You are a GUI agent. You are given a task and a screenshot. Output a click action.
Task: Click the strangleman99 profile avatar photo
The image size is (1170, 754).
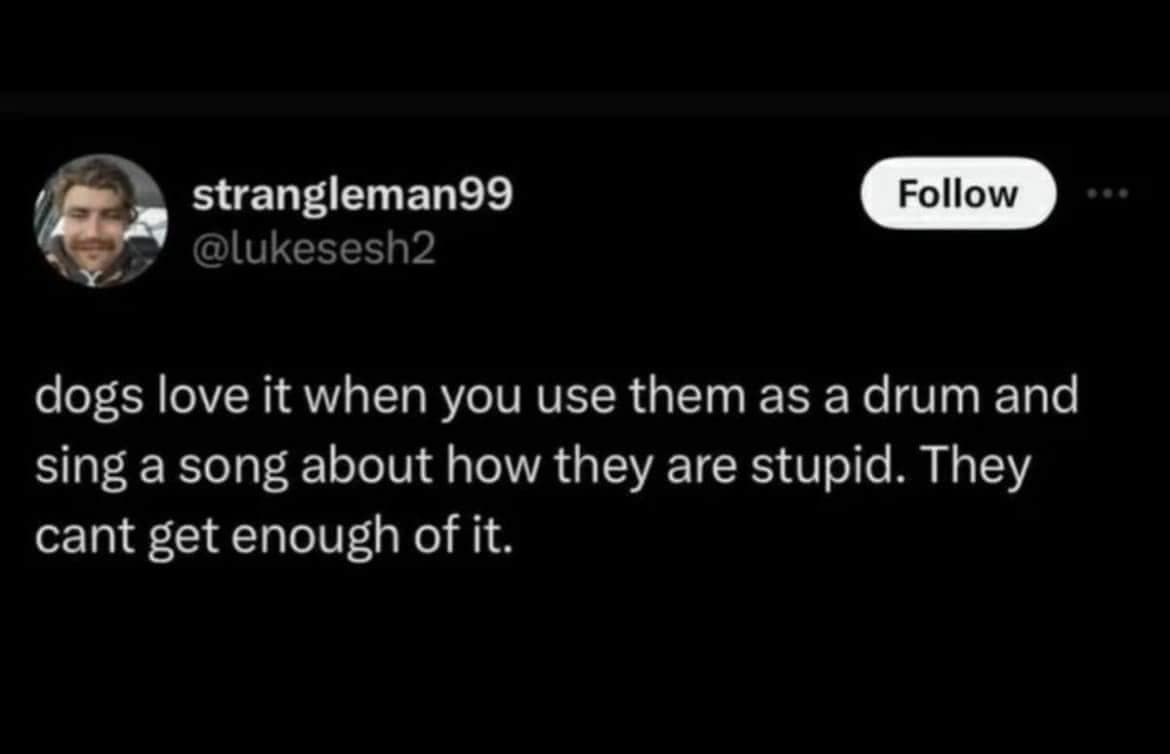click(100, 221)
